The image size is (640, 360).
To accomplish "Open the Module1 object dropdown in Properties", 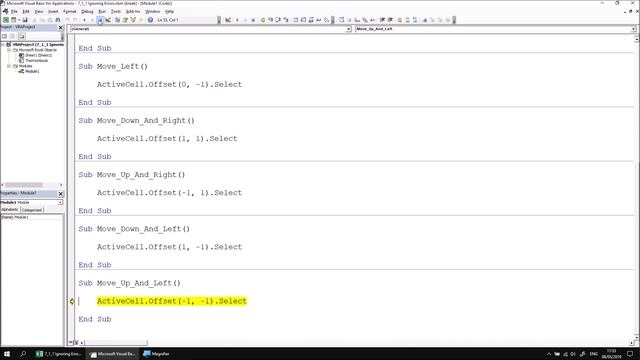I will pyautogui.click(x=60, y=202).
